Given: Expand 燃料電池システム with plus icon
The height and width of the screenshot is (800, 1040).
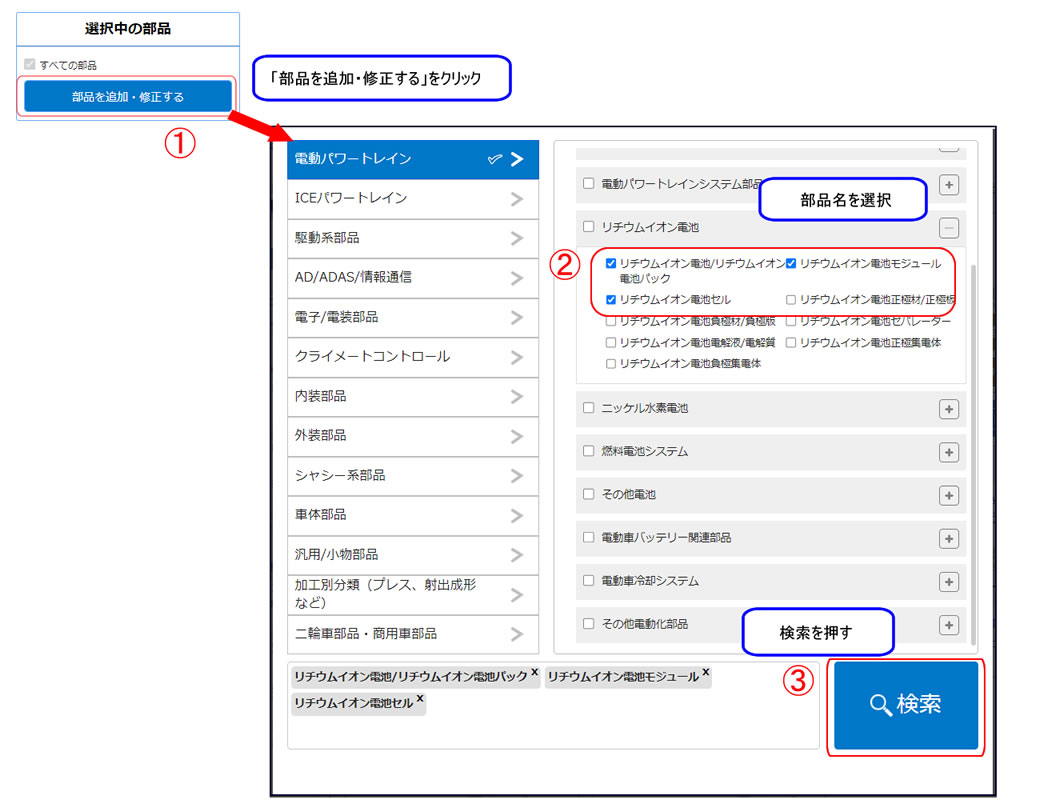Looking at the screenshot, I should click(x=949, y=452).
